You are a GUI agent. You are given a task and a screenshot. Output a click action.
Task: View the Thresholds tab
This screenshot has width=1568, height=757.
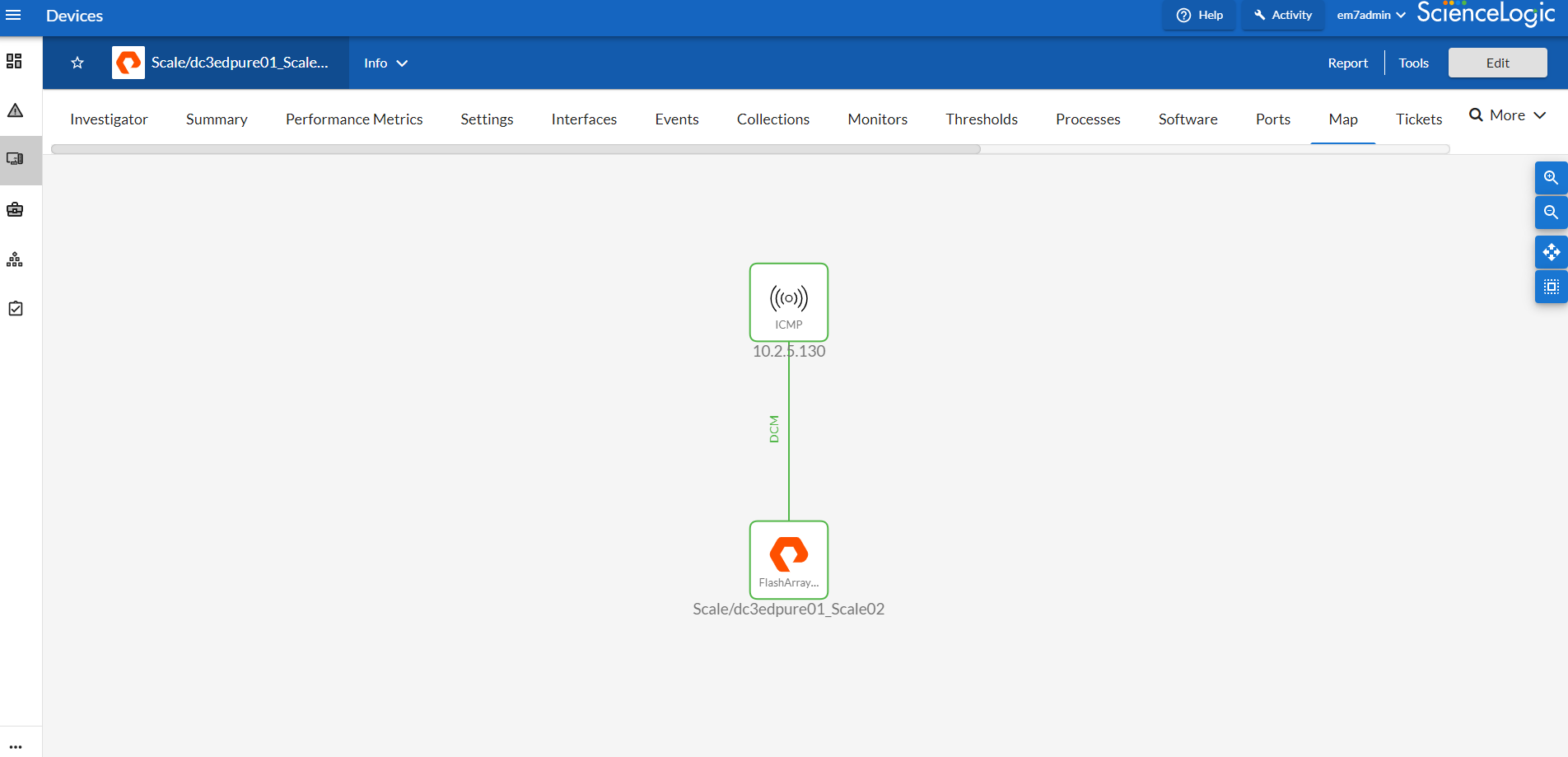(x=982, y=119)
